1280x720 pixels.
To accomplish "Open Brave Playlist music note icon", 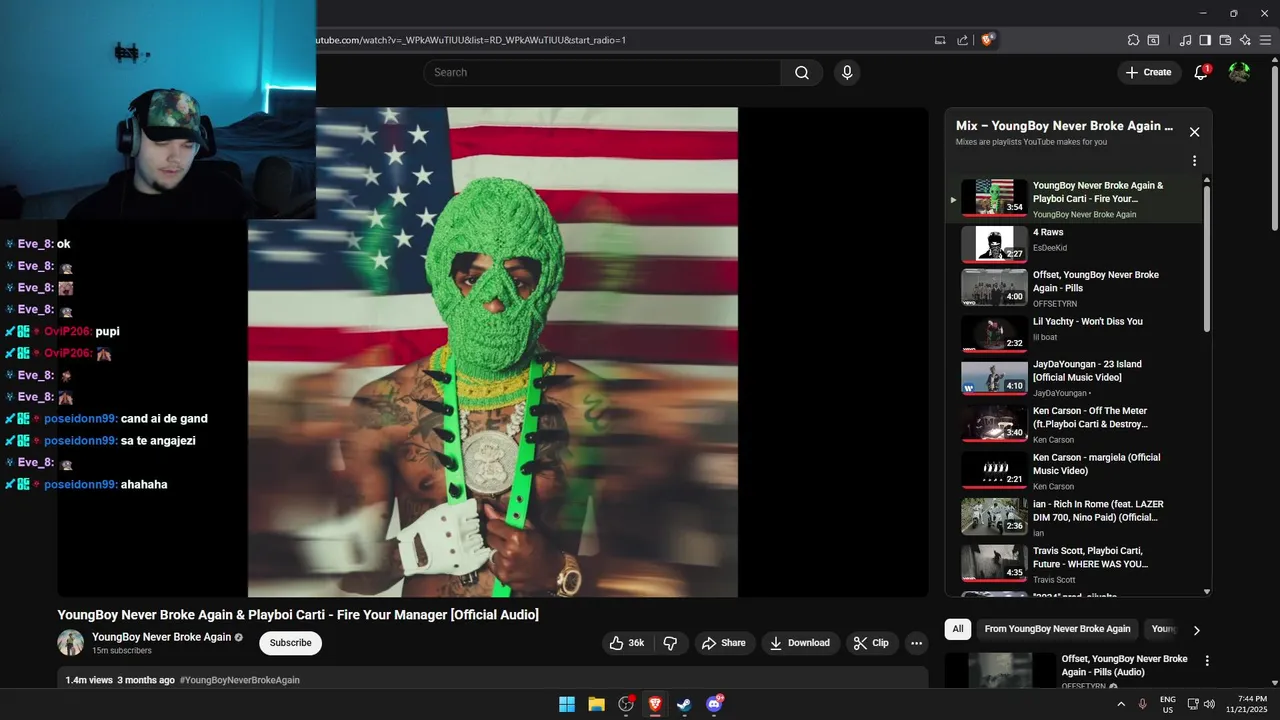I will tap(1185, 40).
